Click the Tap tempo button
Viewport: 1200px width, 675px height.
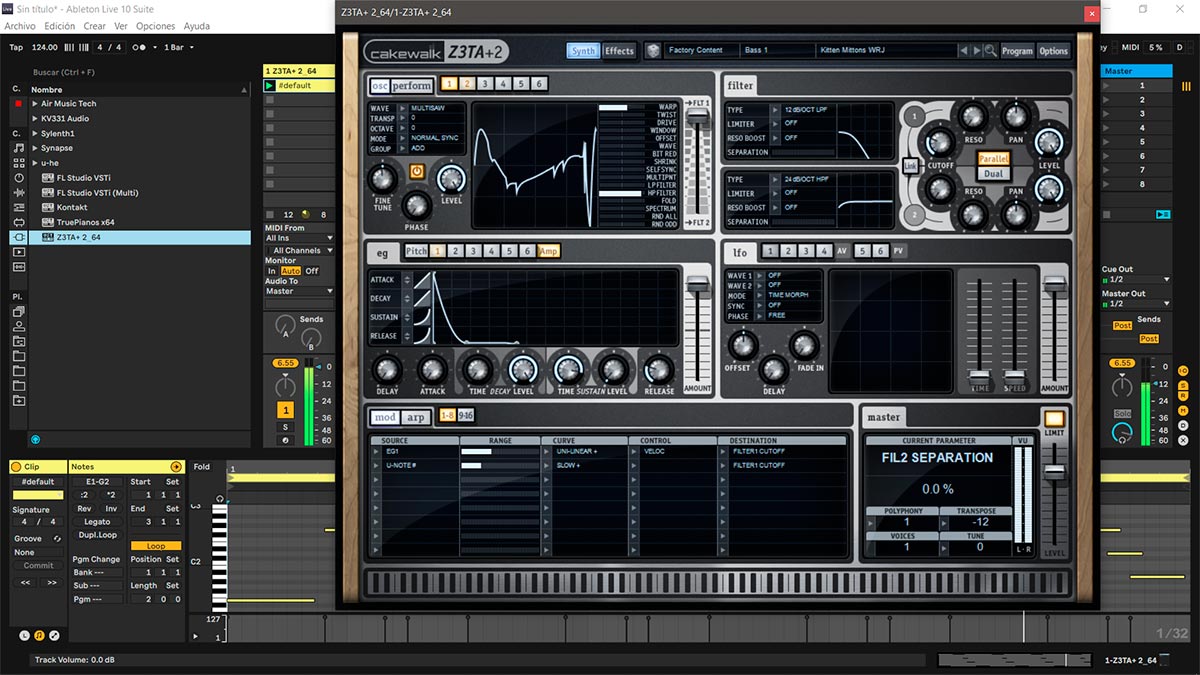tap(16, 47)
